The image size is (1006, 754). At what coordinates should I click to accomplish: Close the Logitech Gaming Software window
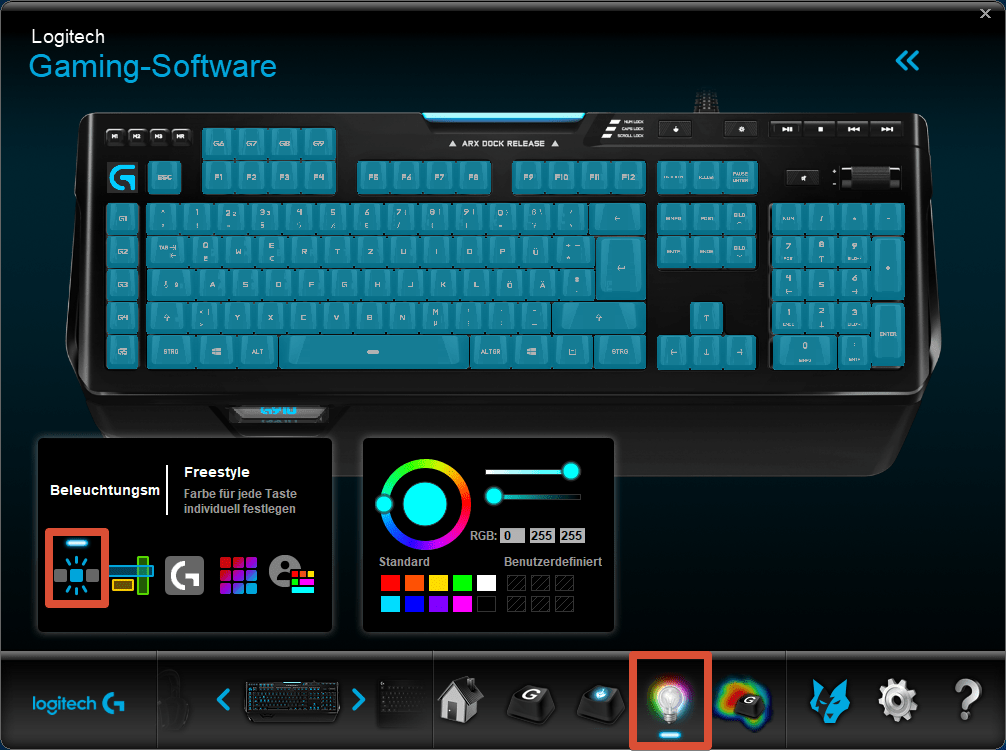point(985,13)
